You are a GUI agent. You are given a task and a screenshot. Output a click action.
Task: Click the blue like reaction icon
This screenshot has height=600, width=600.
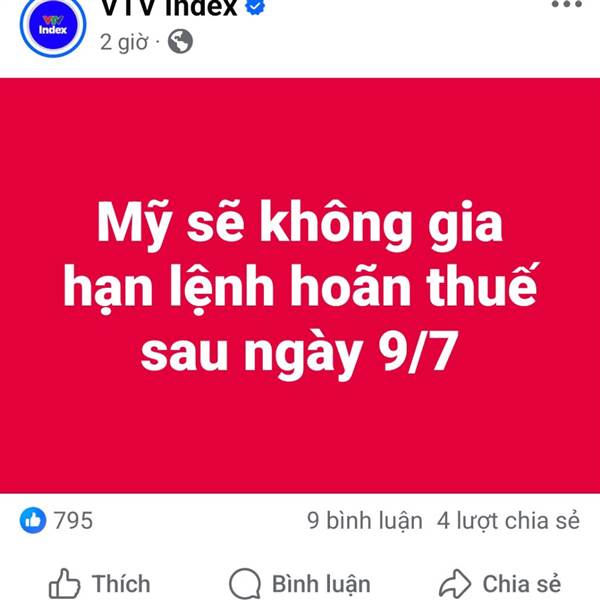click(33, 520)
